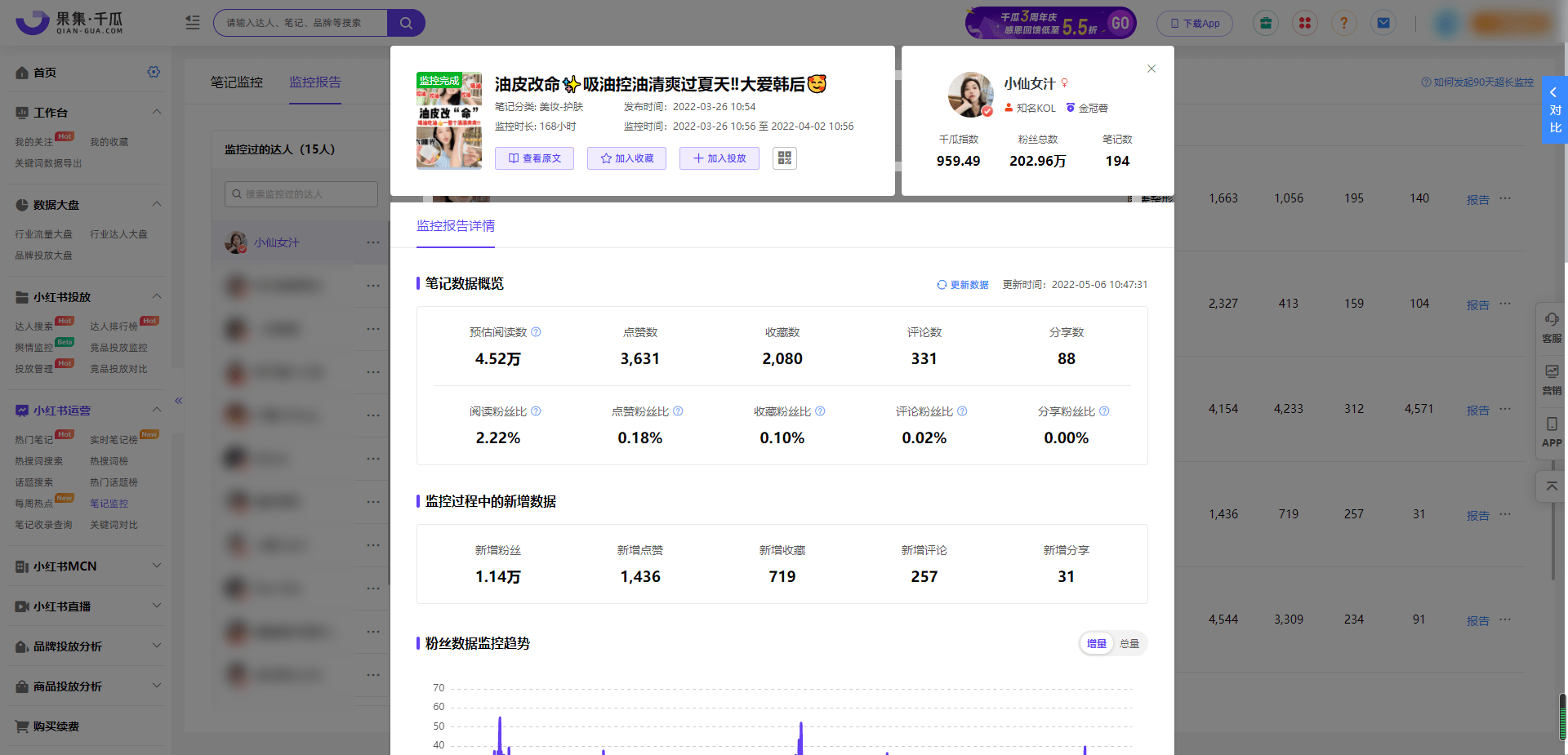Image resolution: width=1568 pixels, height=755 pixels.
Task: Click the note cover thumbnail image
Action: (x=449, y=121)
